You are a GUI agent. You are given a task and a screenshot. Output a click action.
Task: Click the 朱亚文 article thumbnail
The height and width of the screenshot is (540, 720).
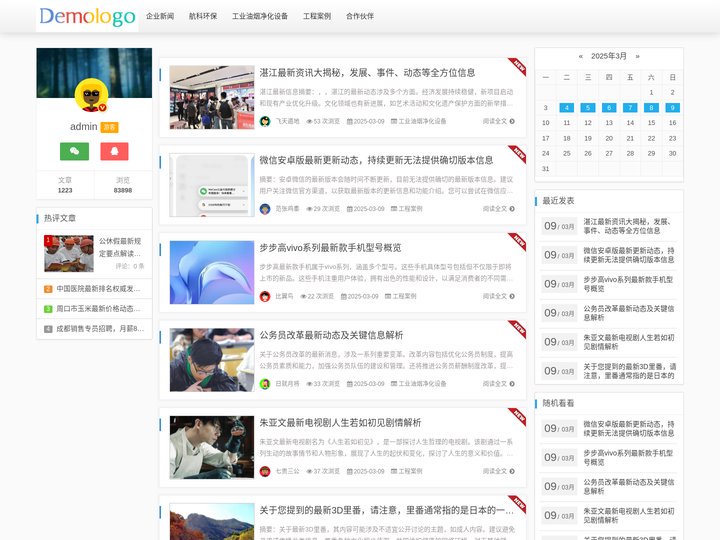click(x=212, y=447)
